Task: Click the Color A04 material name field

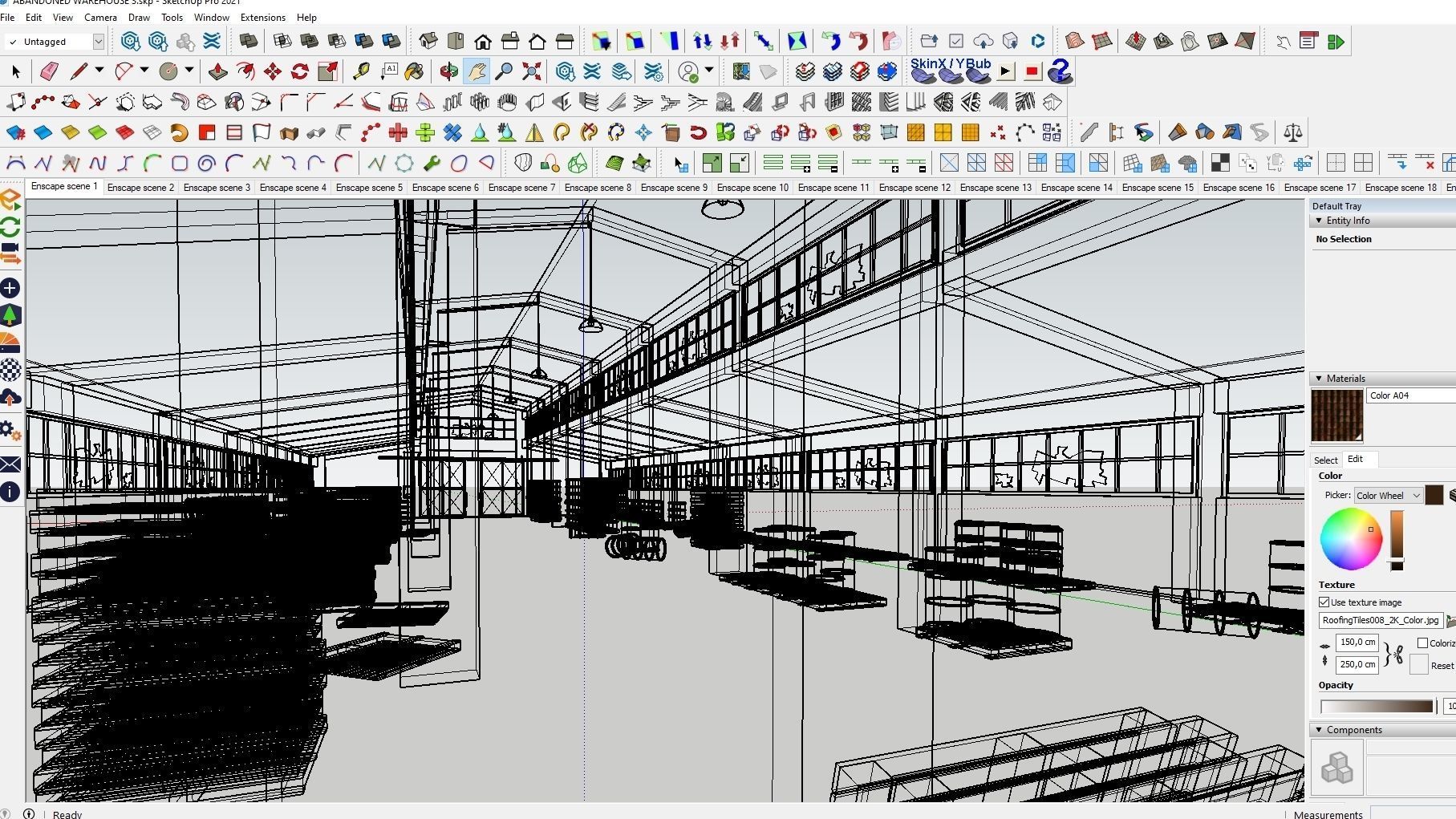Action: [x=1412, y=395]
